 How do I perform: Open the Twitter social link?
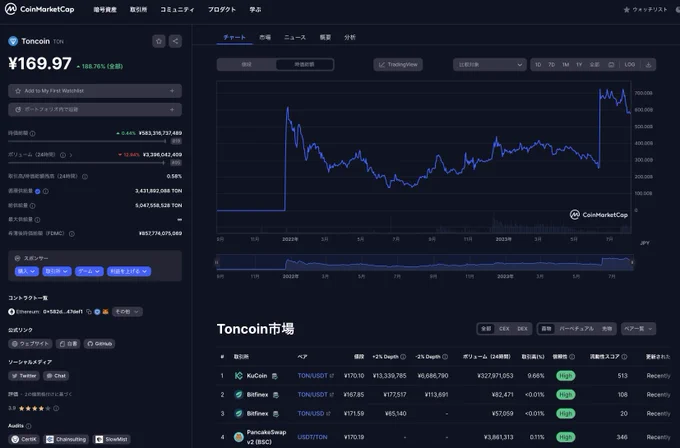pyautogui.click(x=24, y=376)
